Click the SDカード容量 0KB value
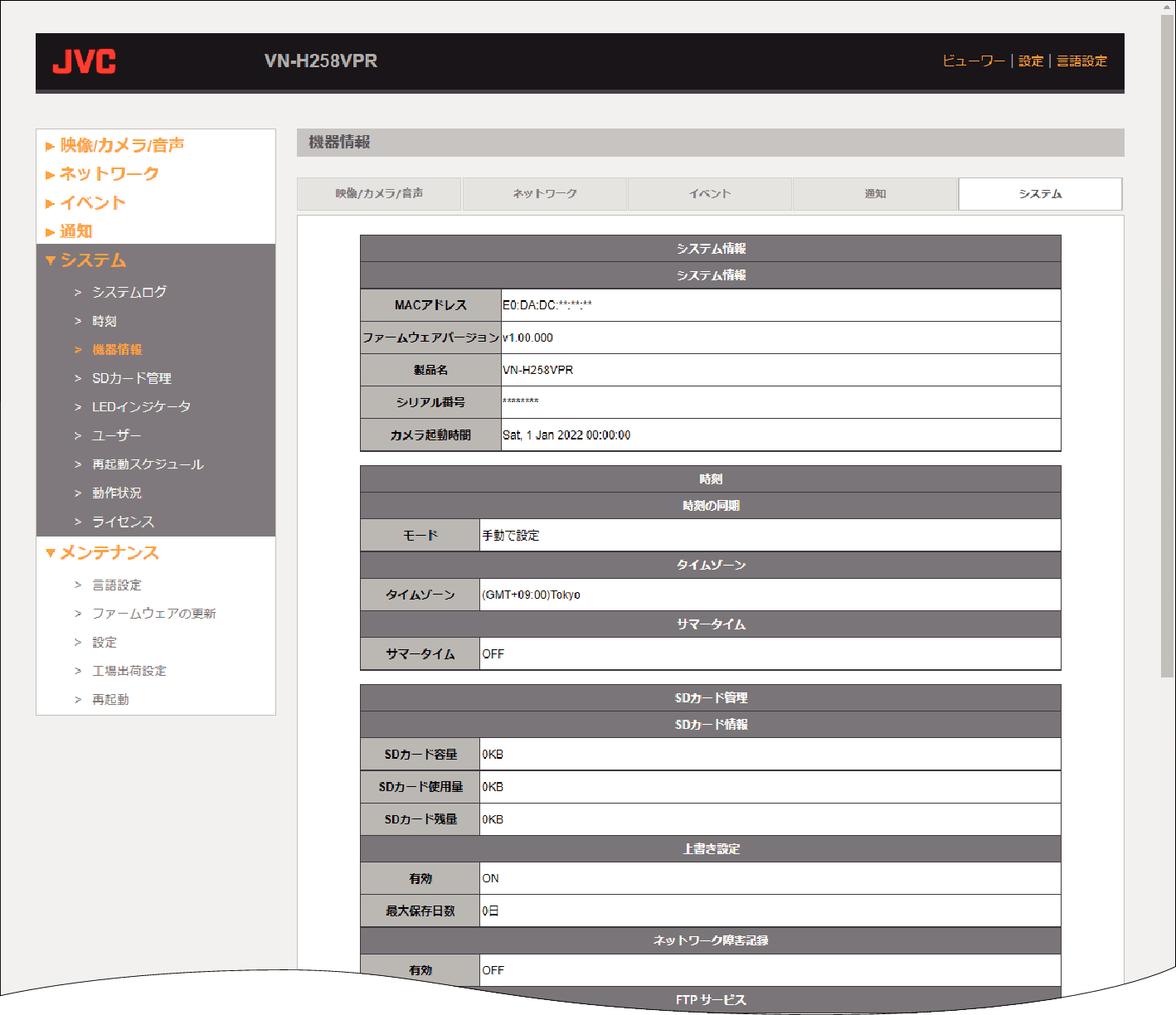 coord(493,755)
